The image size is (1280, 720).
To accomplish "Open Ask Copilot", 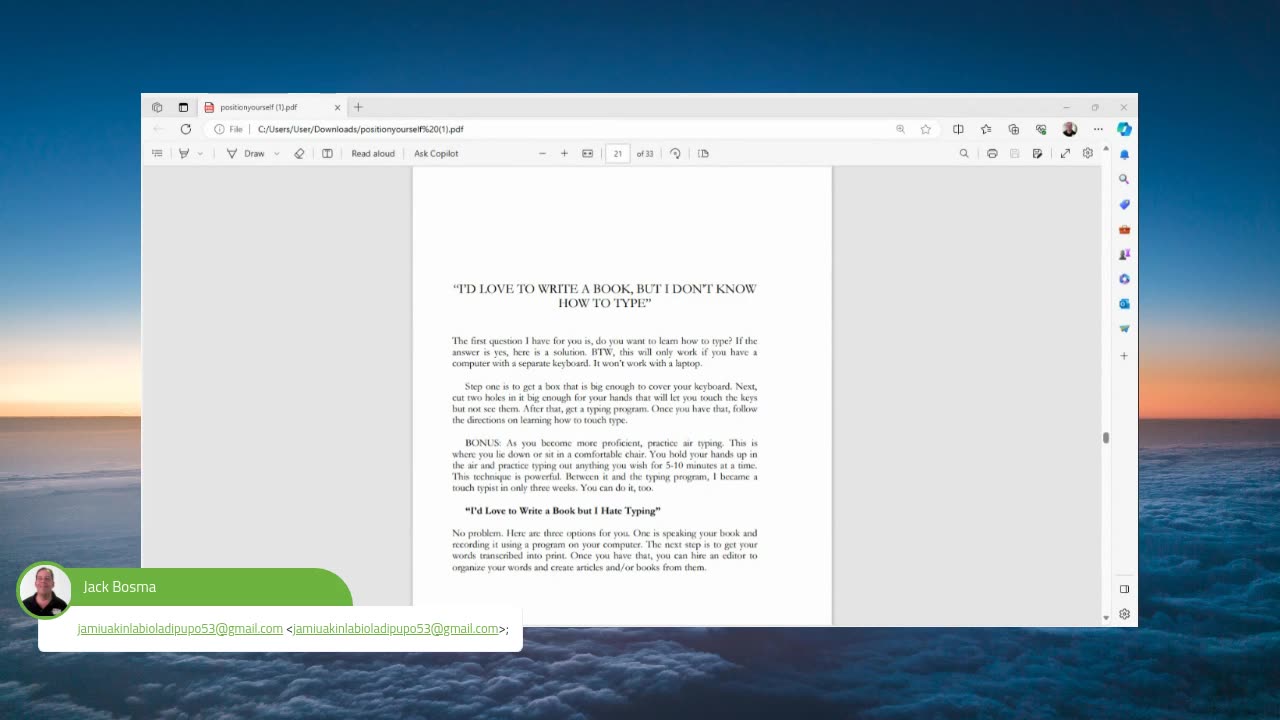I will coord(436,153).
